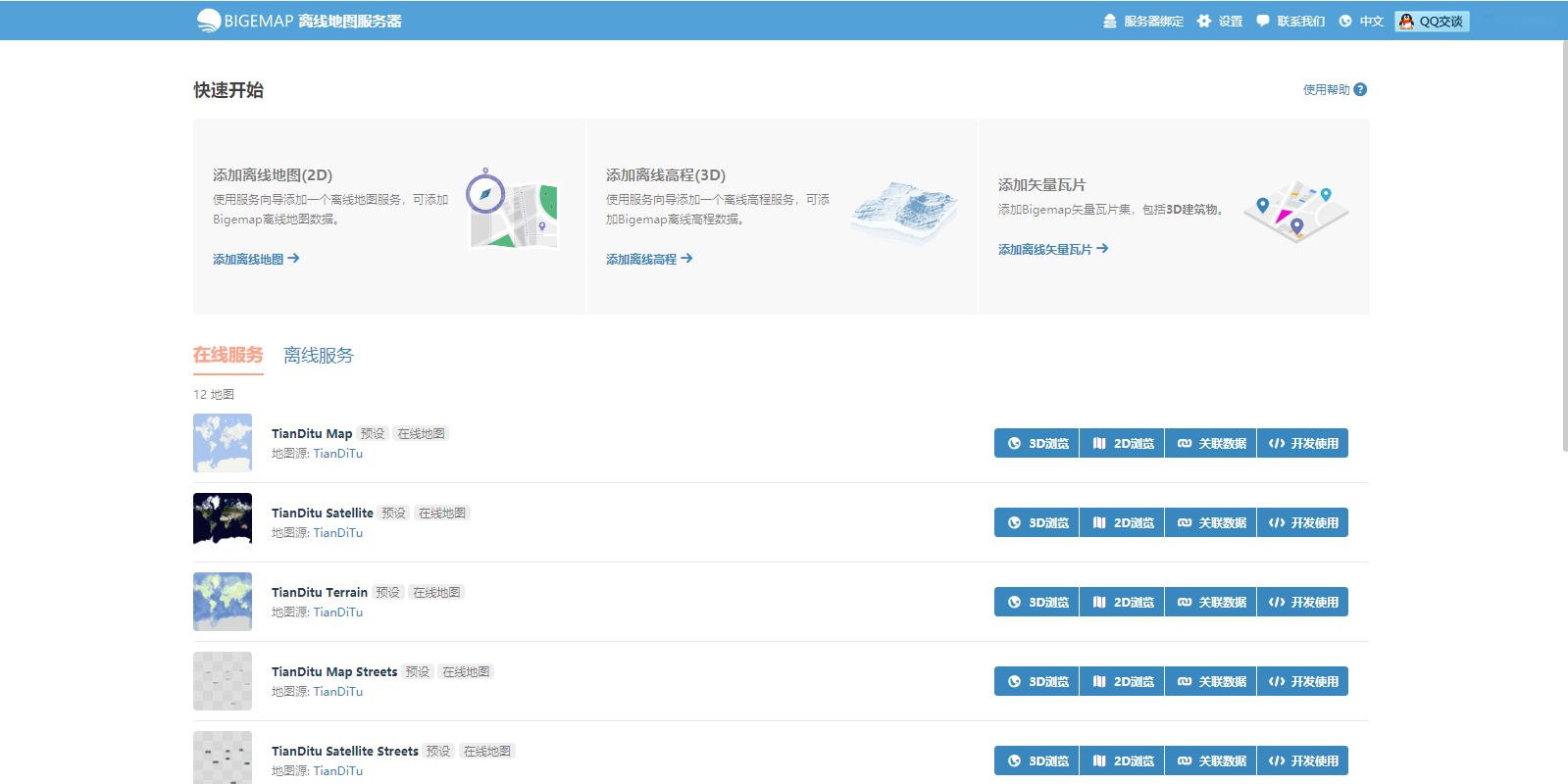Click the BIGEMAP logo icon
Screen dimensions: 1568x784
208,21
